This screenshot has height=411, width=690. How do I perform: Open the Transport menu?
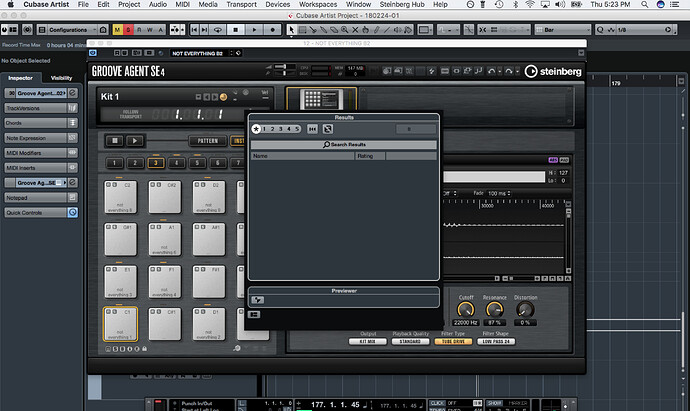(x=241, y=4)
